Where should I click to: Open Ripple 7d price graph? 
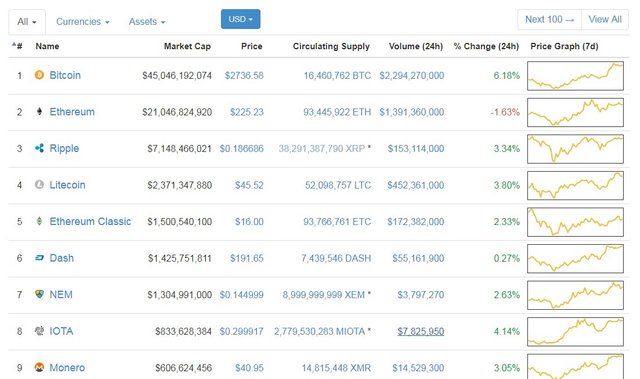[575, 148]
